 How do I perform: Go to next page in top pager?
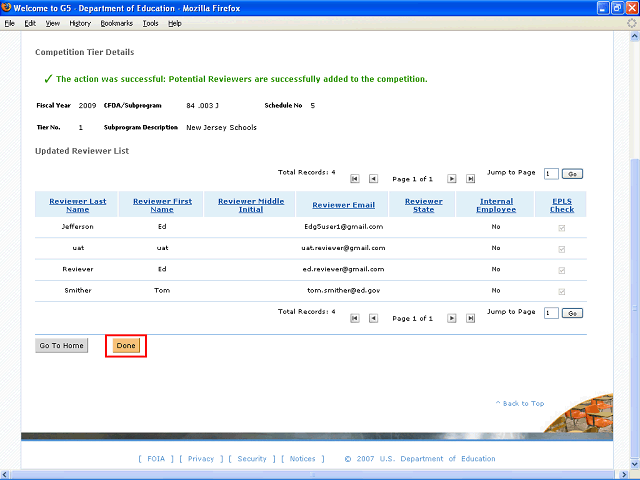451,179
